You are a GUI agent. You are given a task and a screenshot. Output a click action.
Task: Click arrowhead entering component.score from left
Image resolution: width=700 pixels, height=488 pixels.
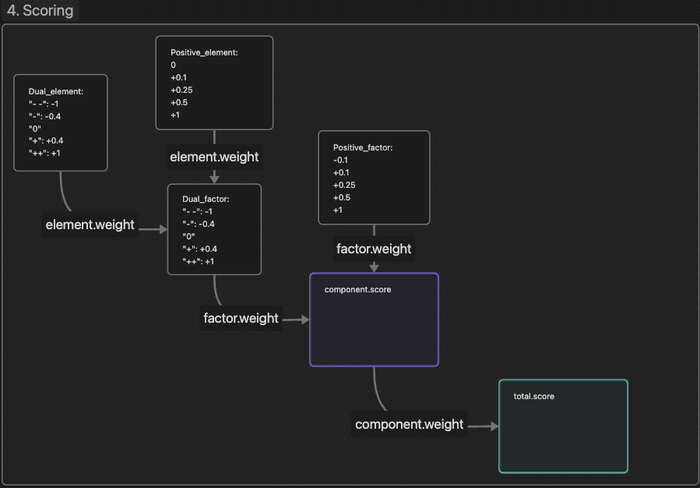pyautogui.click(x=305, y=320)
